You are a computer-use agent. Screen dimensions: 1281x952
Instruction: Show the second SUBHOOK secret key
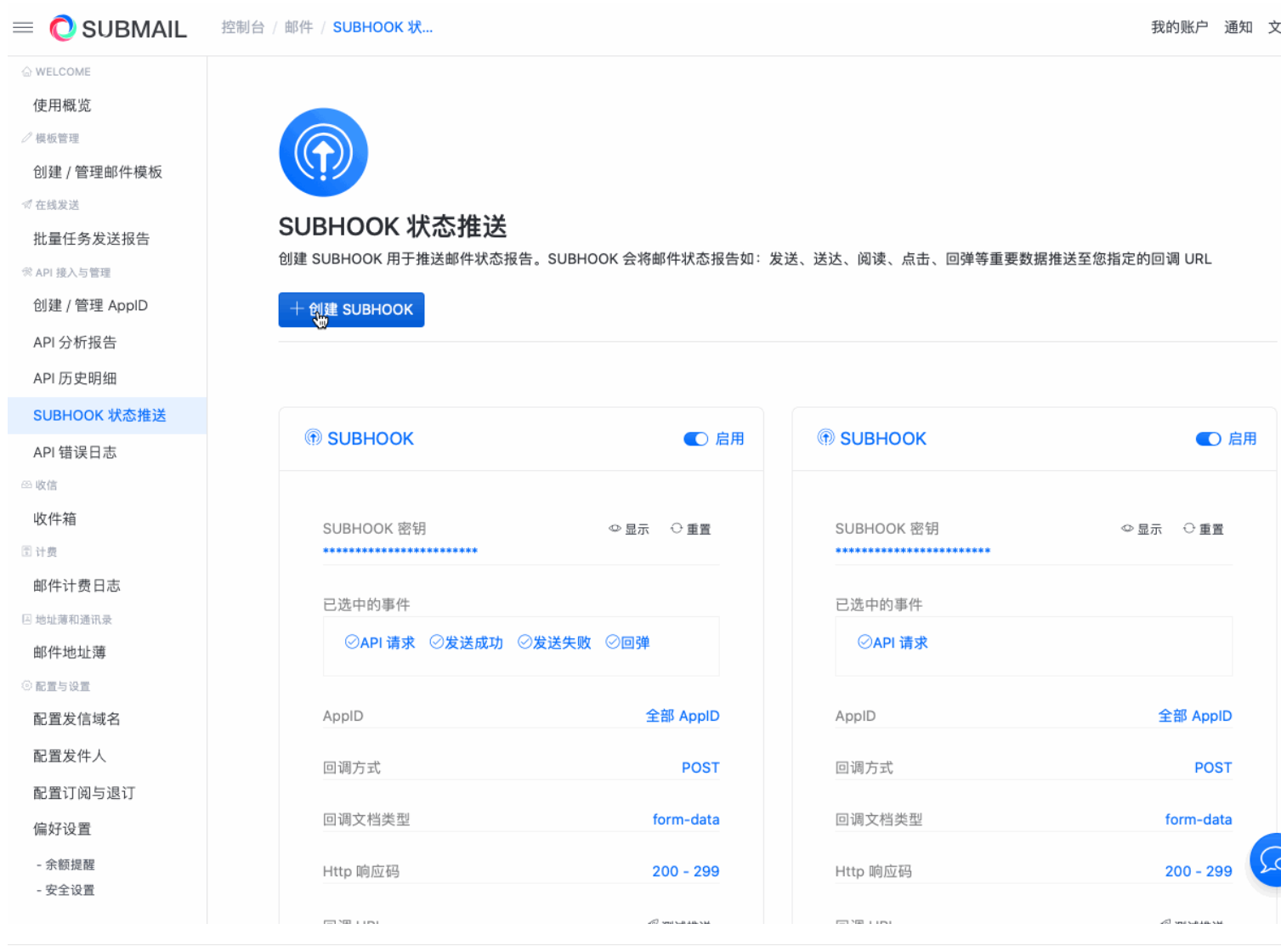pyautogui.click(x=1141, y=529)
